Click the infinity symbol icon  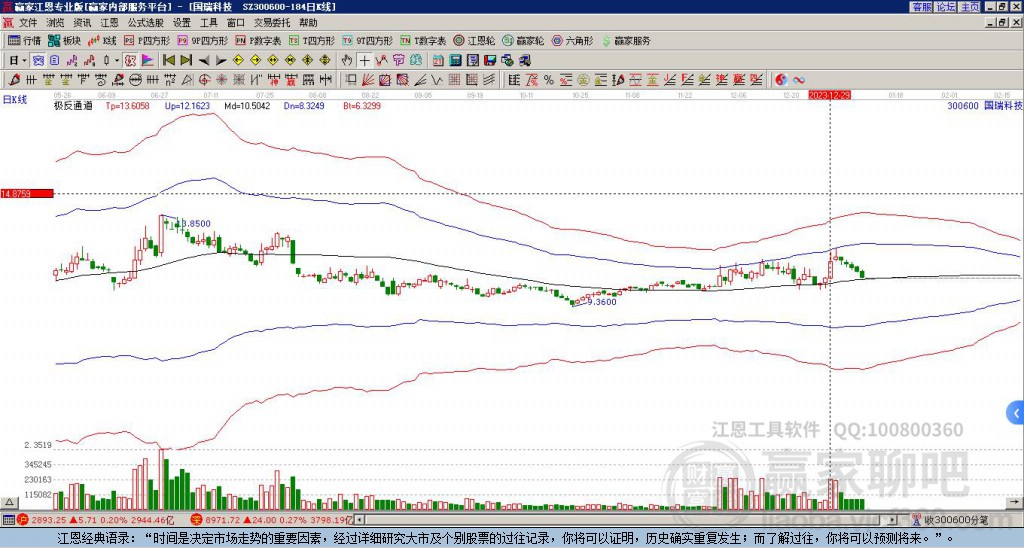[x=800, y=79]
